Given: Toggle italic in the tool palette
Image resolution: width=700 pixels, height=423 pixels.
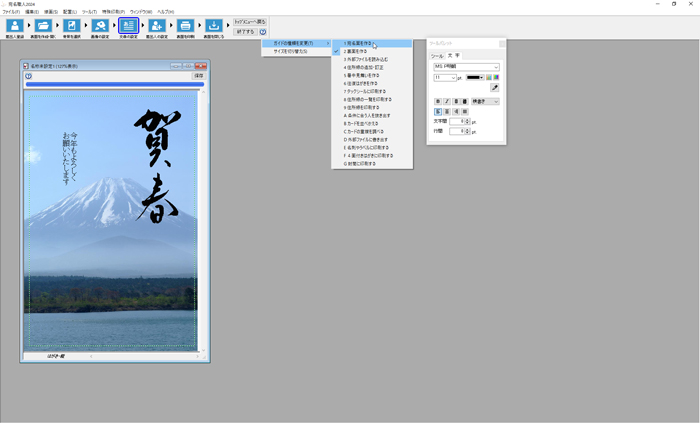Looking at the screenshot, I should click(x=445, y=101).
